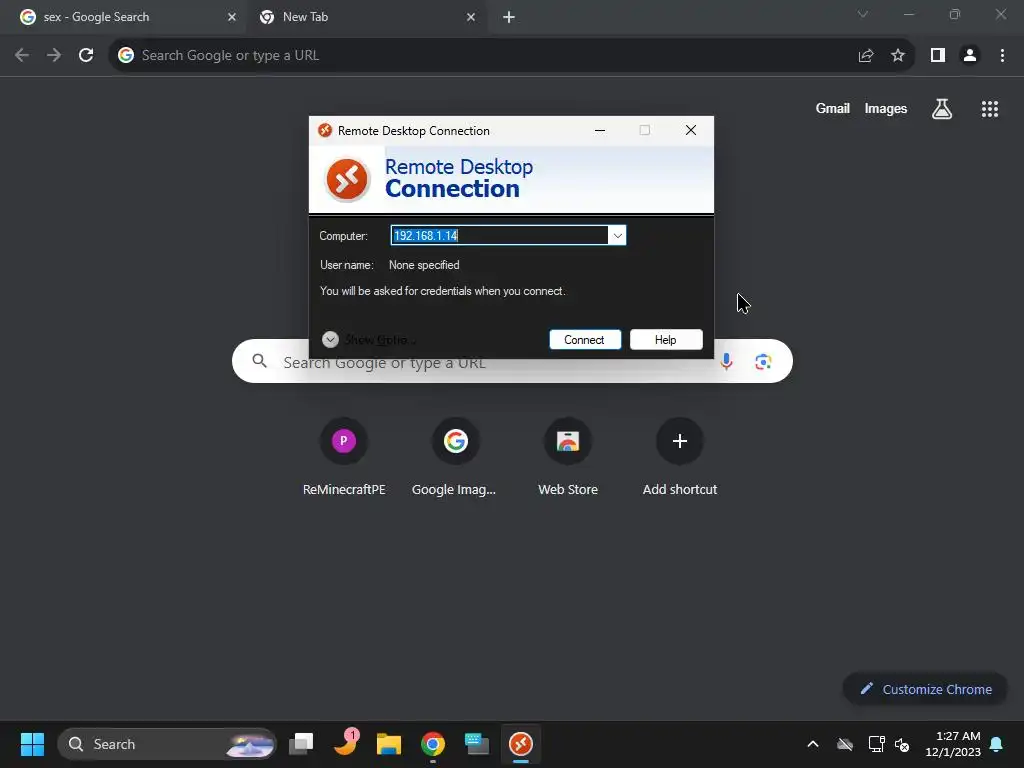Screen dimensions: 1024x768
Task: Open Chrome tab search chevron
Action: tap(863, 14)
